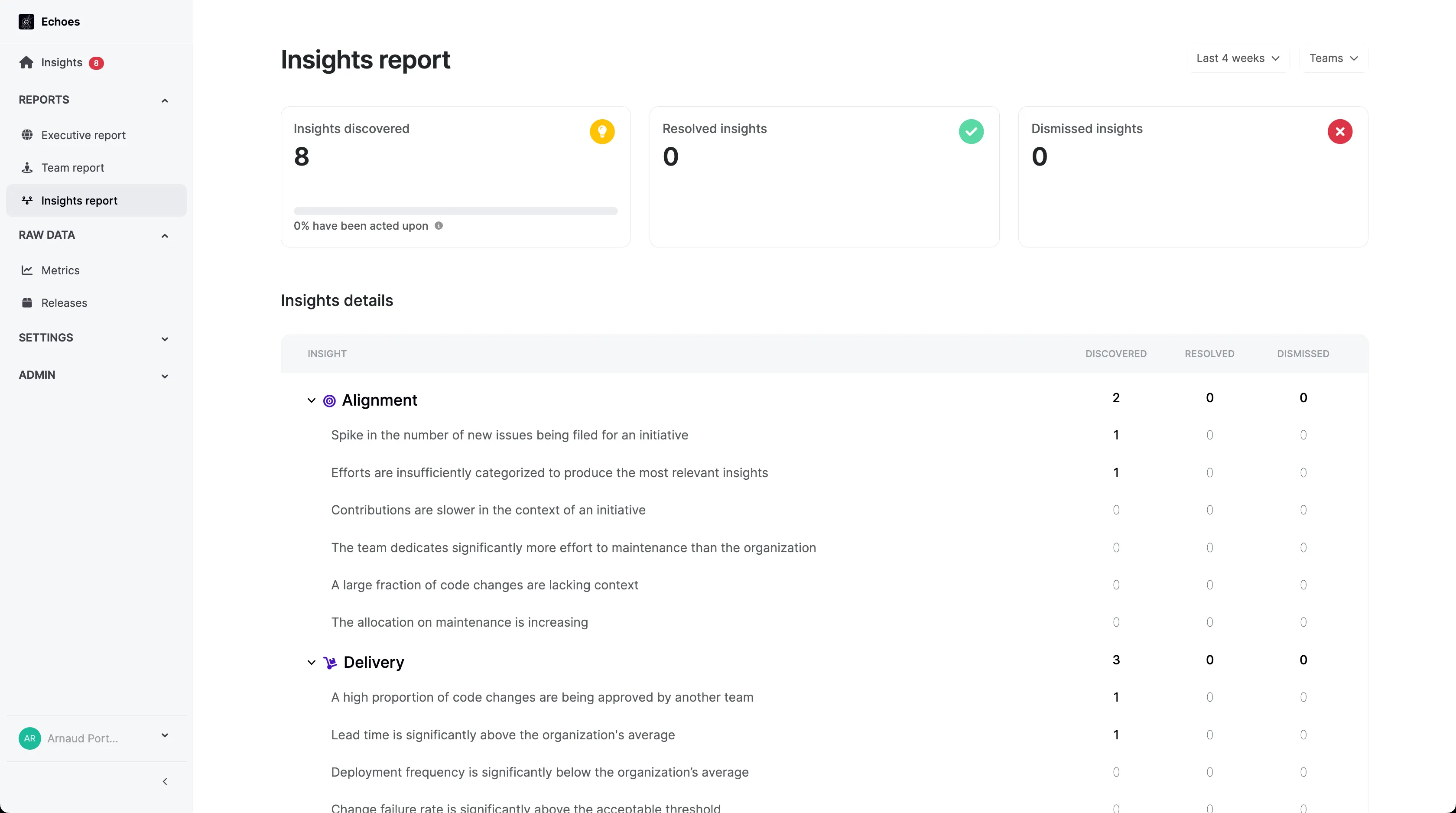The height and width of the screenshot is (813, 1456).
Task: Click the DISMISSED column header
Action: [1303, 353]
